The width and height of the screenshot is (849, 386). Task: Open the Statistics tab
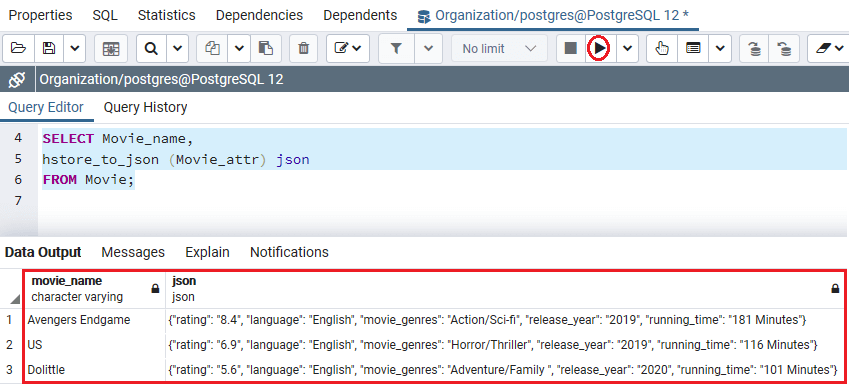(x=167, y=15)
